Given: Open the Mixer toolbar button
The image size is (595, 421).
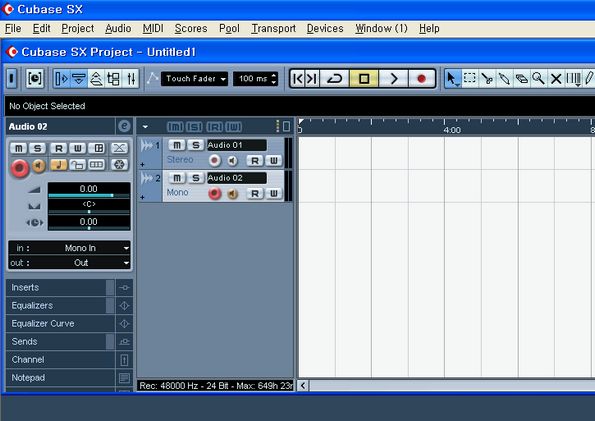Looking at the screenshot, I should tap(131, 79).
